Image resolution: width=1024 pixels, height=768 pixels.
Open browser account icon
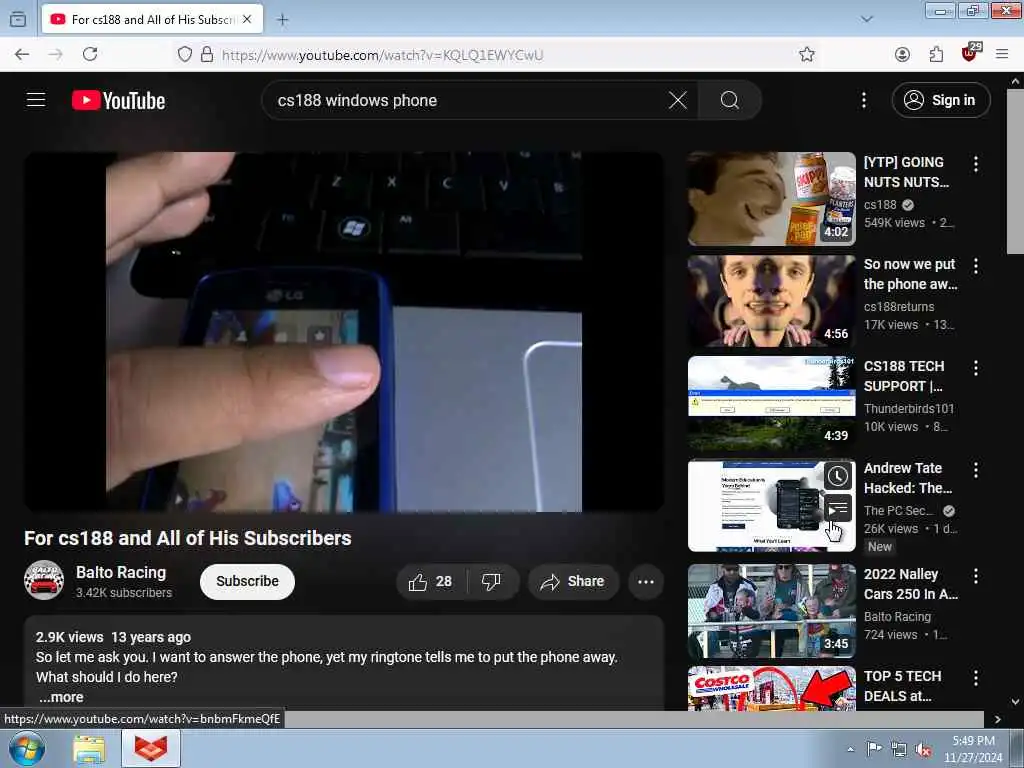902,54
